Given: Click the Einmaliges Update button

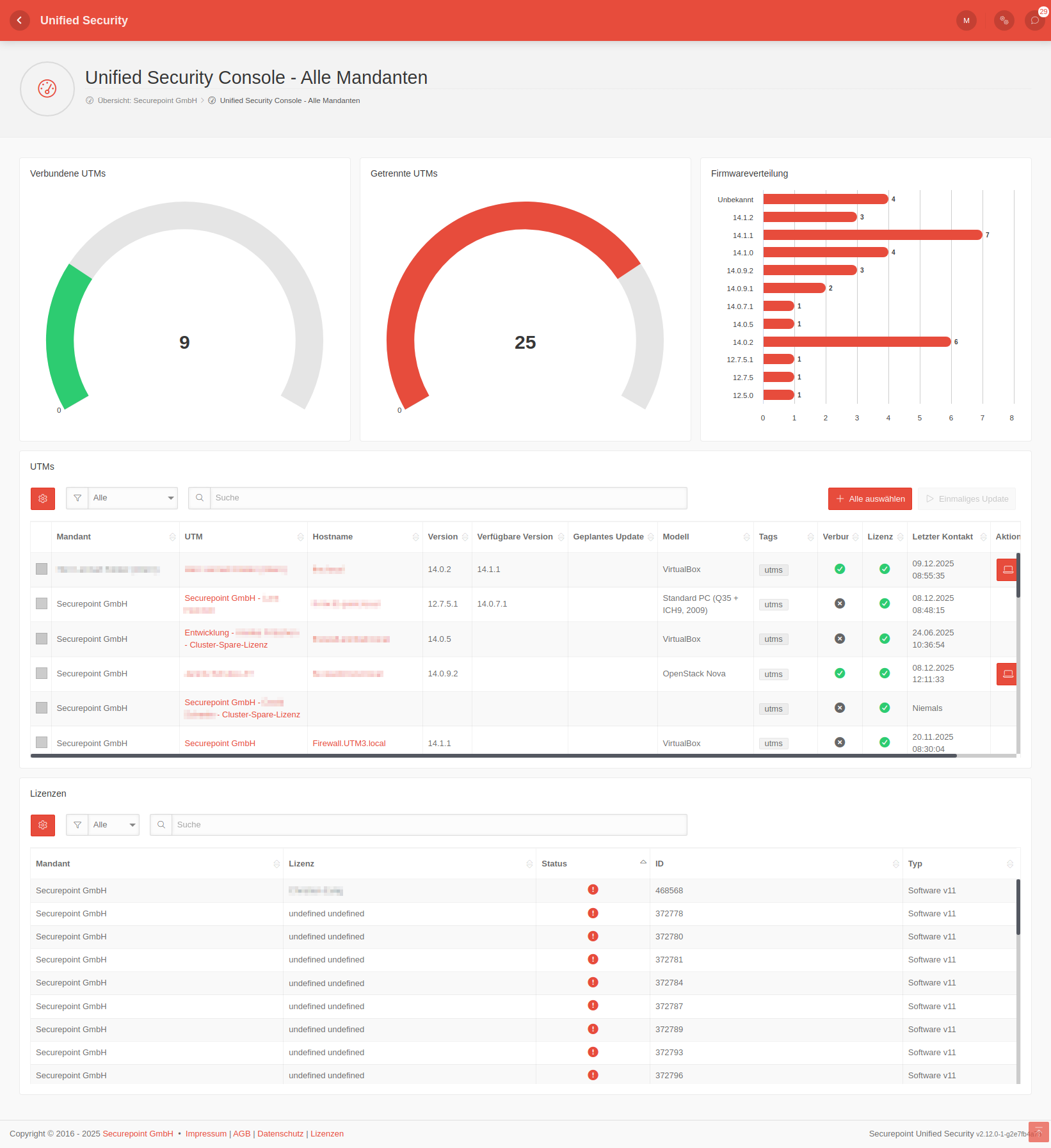Looking at the screenshot, I should [967, 498].
